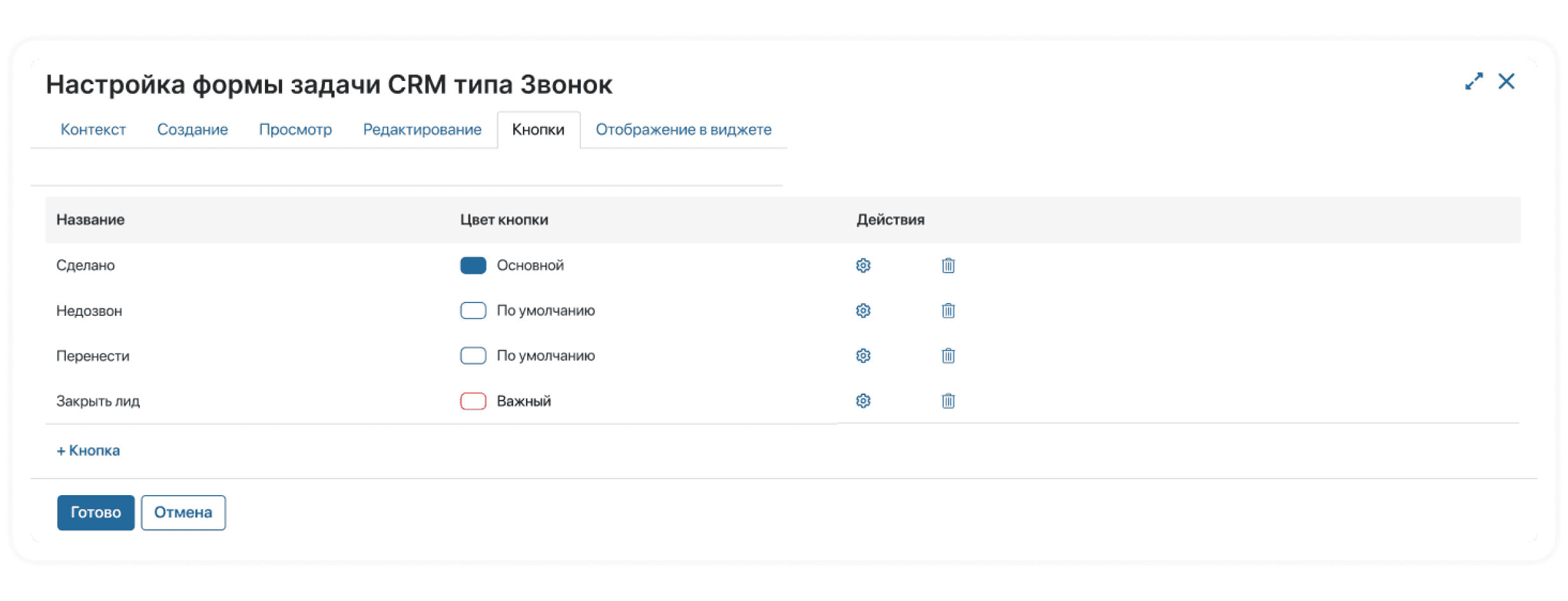Open the Просмотр tab
This screenshot has height=601, width=1568.
tap(296, 130)
